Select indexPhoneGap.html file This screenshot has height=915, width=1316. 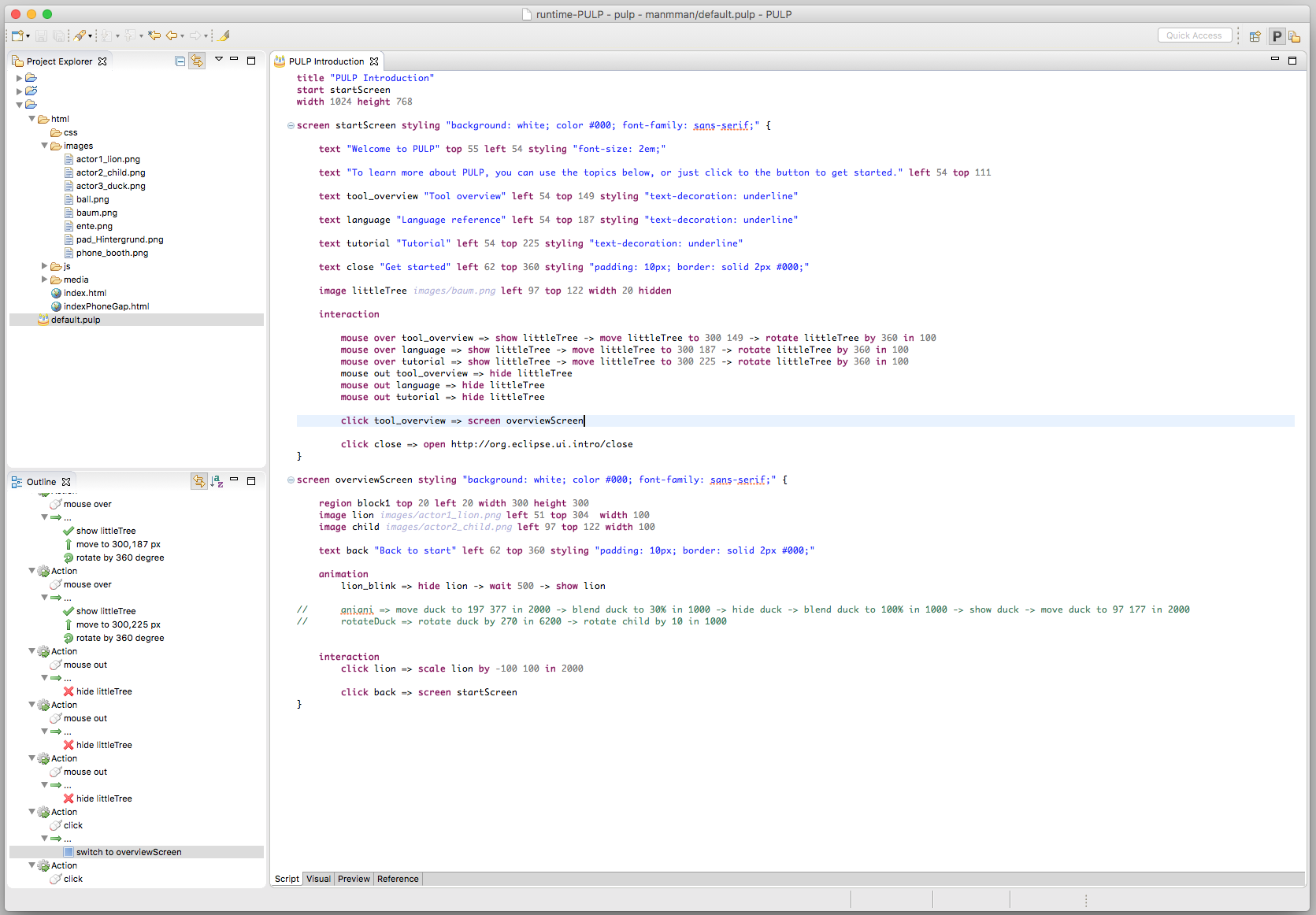(x=106, y=306)
